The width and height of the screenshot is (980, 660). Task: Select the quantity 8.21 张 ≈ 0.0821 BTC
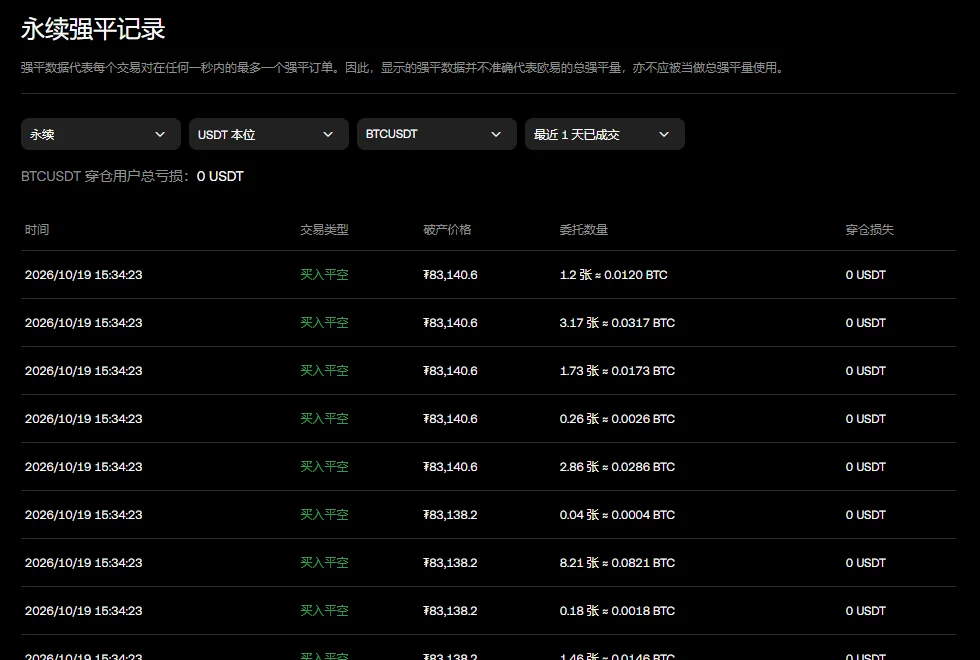pyautogui.click(x=618, y=563)
